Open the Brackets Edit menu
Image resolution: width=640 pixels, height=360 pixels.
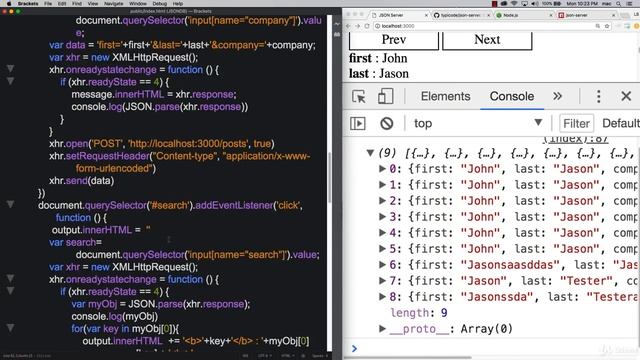pos(62,4)
